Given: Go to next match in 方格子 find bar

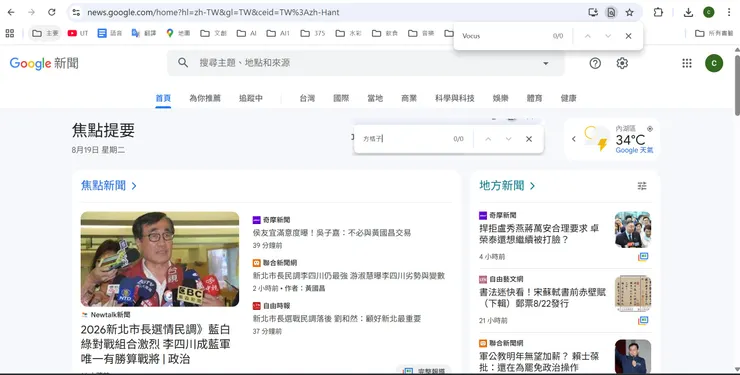Looking at the screenshot, I should pos(508,139).
